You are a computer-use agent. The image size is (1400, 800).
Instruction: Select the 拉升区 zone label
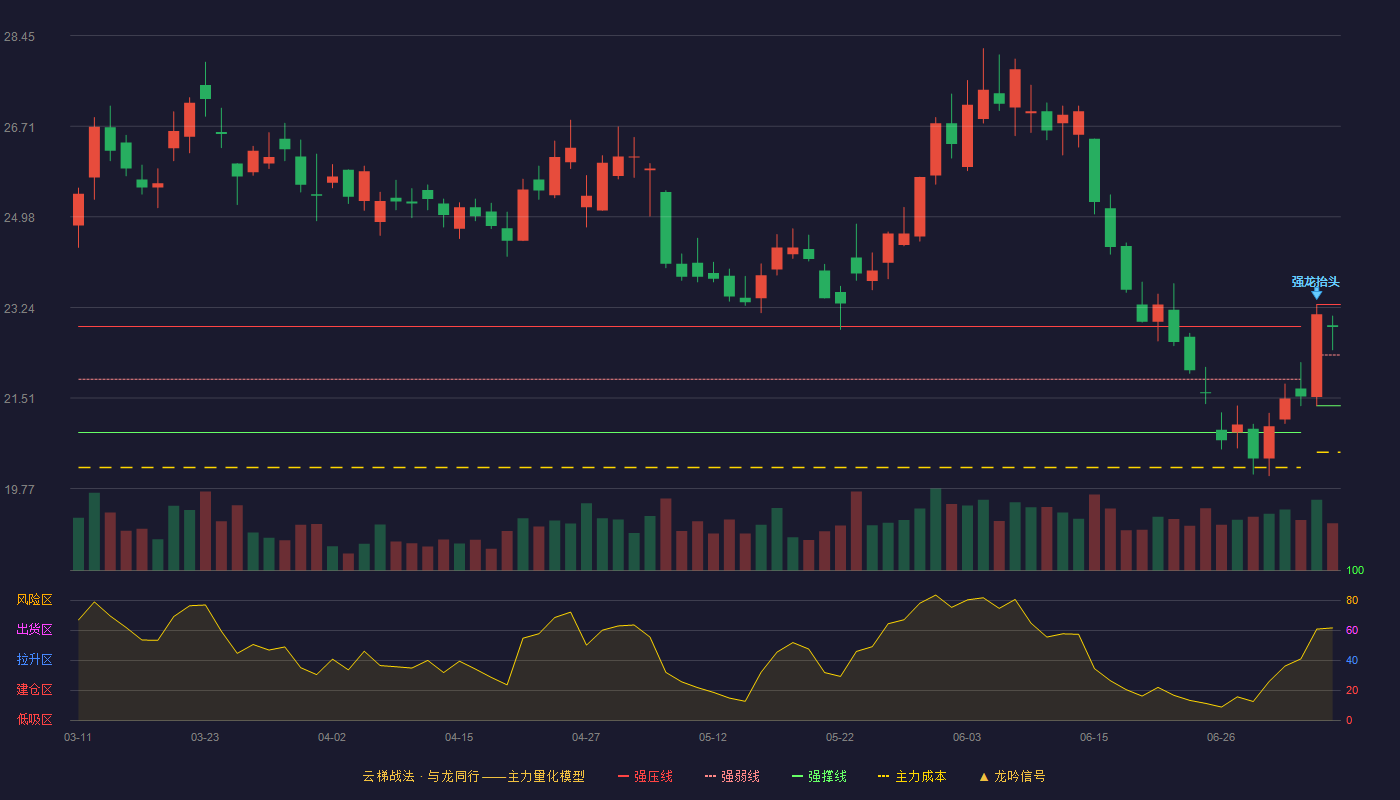34,660
